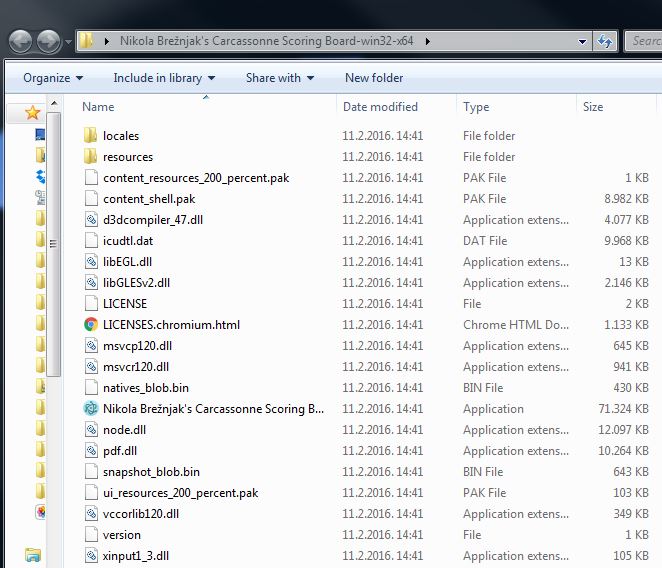
Task: Click the vccorlib120.dll file icon
Action: [x=91, y=514]
